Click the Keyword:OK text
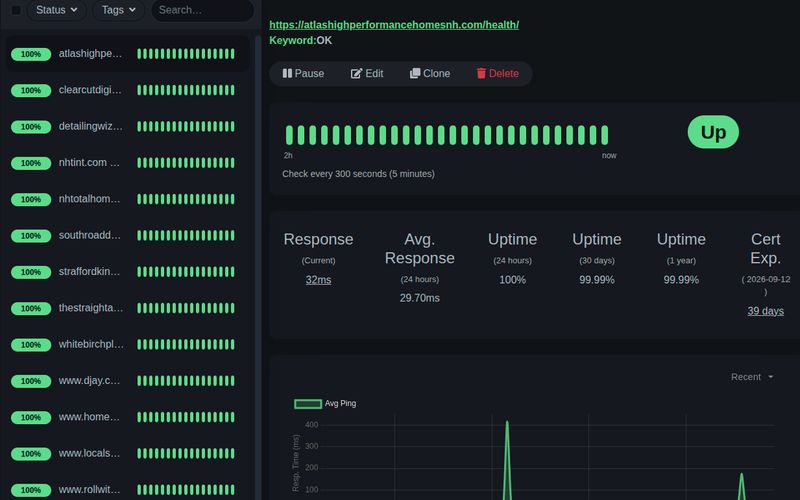The height and width of the screenshot is (500, 800). (x=301, y=40)
